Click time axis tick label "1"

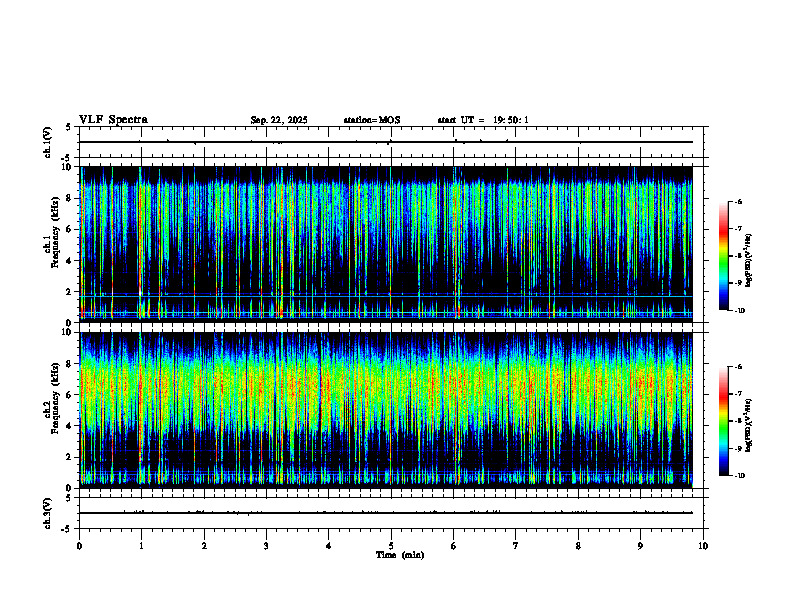pos(141,546)
